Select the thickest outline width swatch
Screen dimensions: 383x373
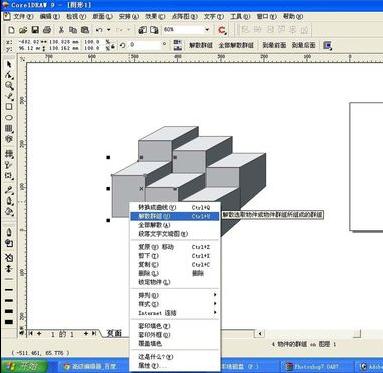(x=9, y=322)
